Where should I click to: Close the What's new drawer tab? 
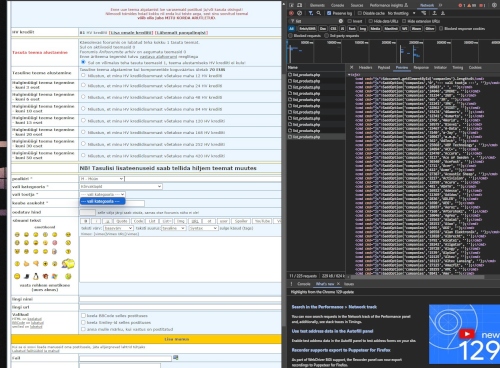tap(338, 284)
